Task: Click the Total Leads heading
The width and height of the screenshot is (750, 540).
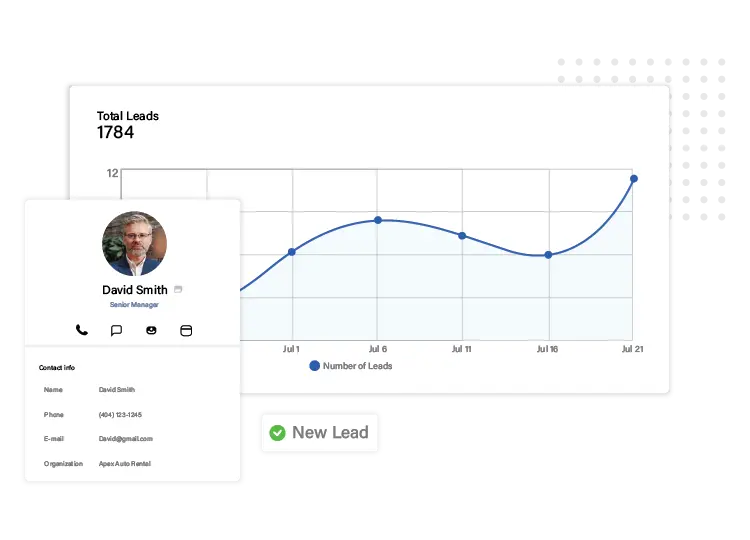Action: (127, 116)
